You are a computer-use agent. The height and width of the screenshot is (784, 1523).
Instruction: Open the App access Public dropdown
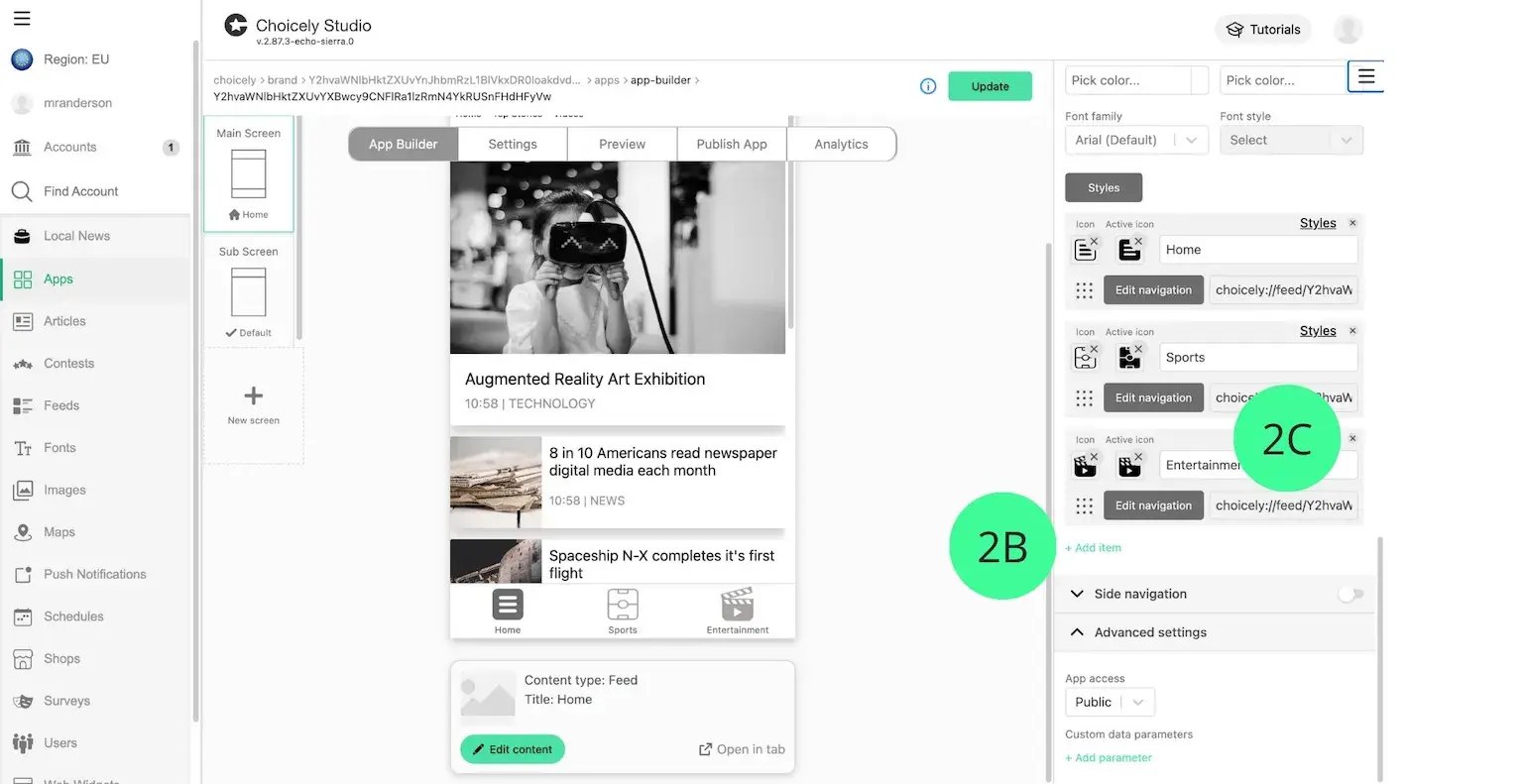tap(1110, 702)
